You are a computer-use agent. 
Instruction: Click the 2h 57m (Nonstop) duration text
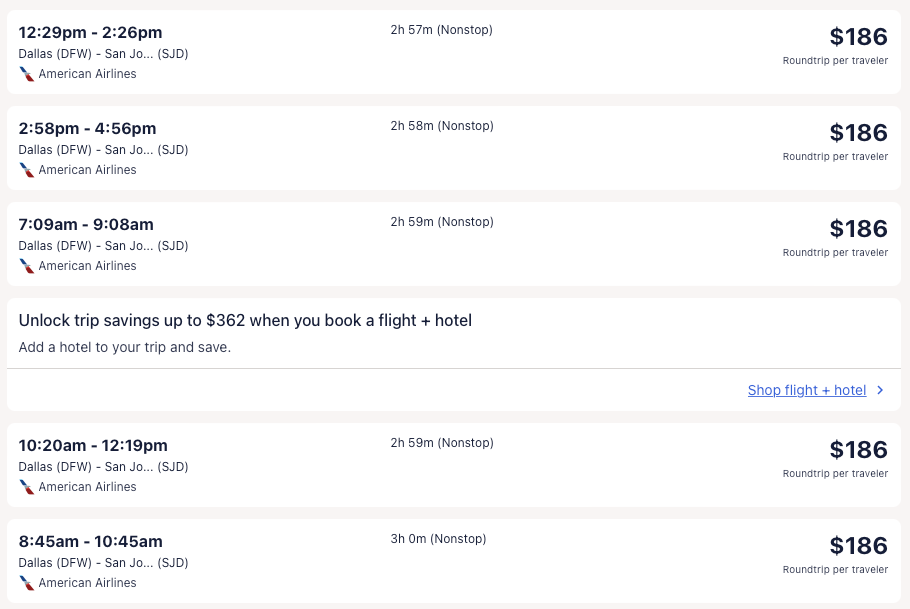pyautogui.click(x=441, y=30)
